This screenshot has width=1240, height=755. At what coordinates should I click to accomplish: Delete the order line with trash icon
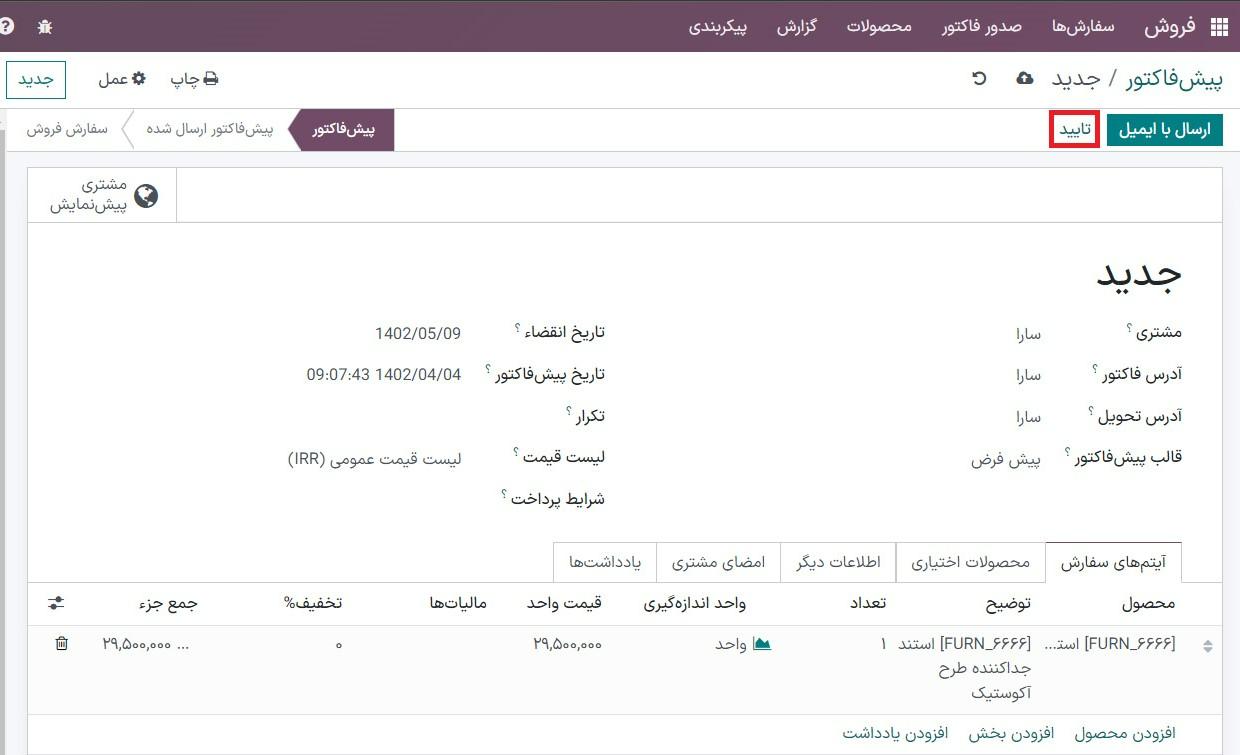point(62,644)
